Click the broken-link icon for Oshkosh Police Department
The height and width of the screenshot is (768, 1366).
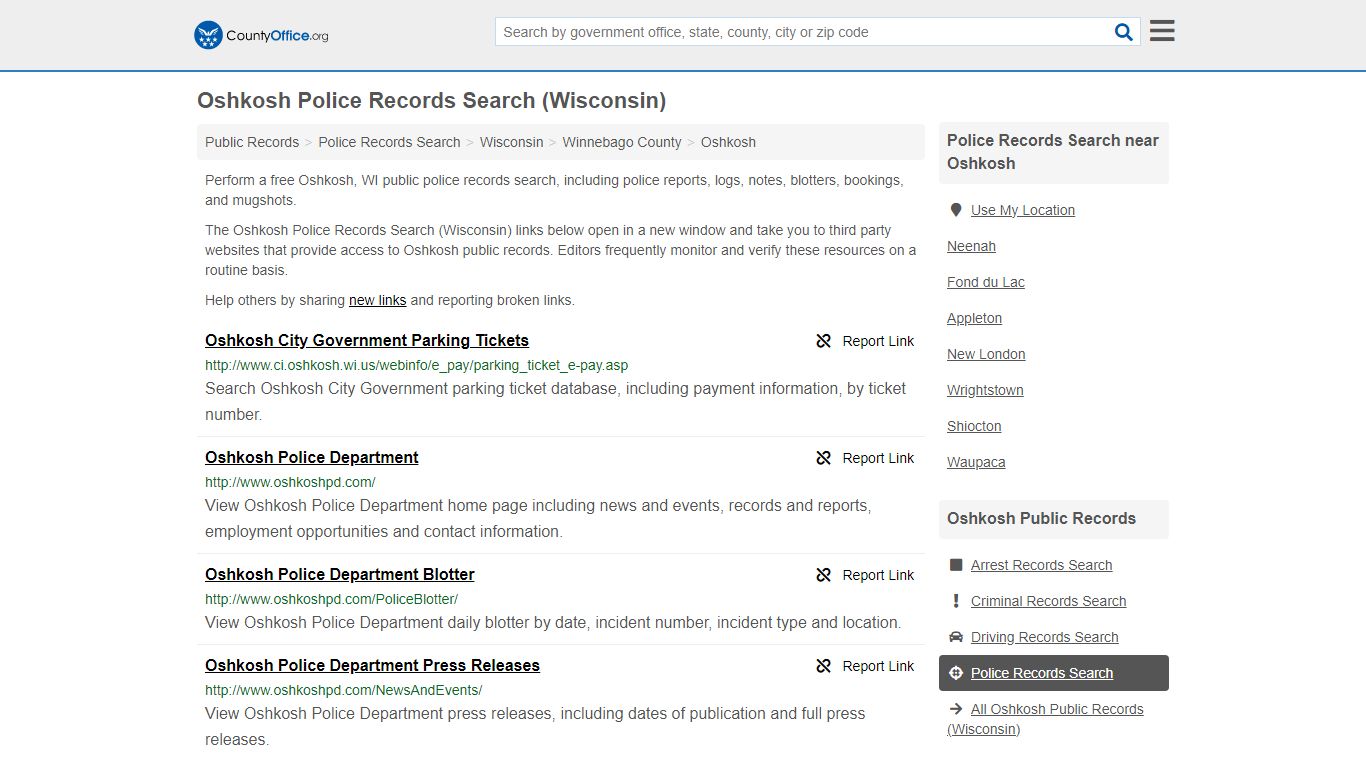pyautogui.click(x=824, y=458)
